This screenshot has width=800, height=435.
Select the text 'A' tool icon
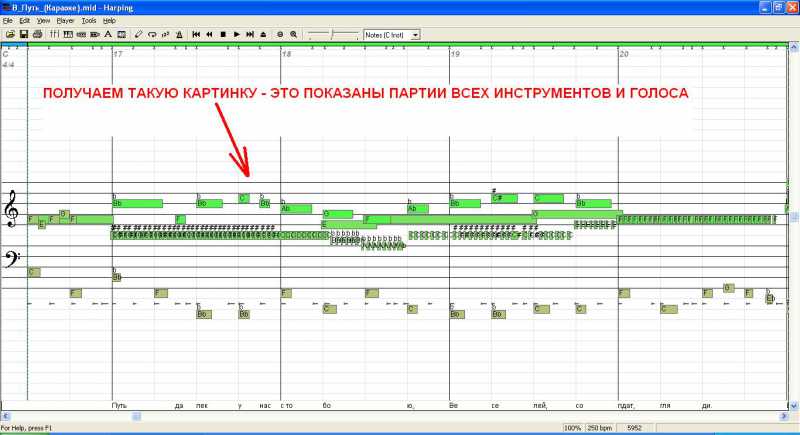point(108,35)
